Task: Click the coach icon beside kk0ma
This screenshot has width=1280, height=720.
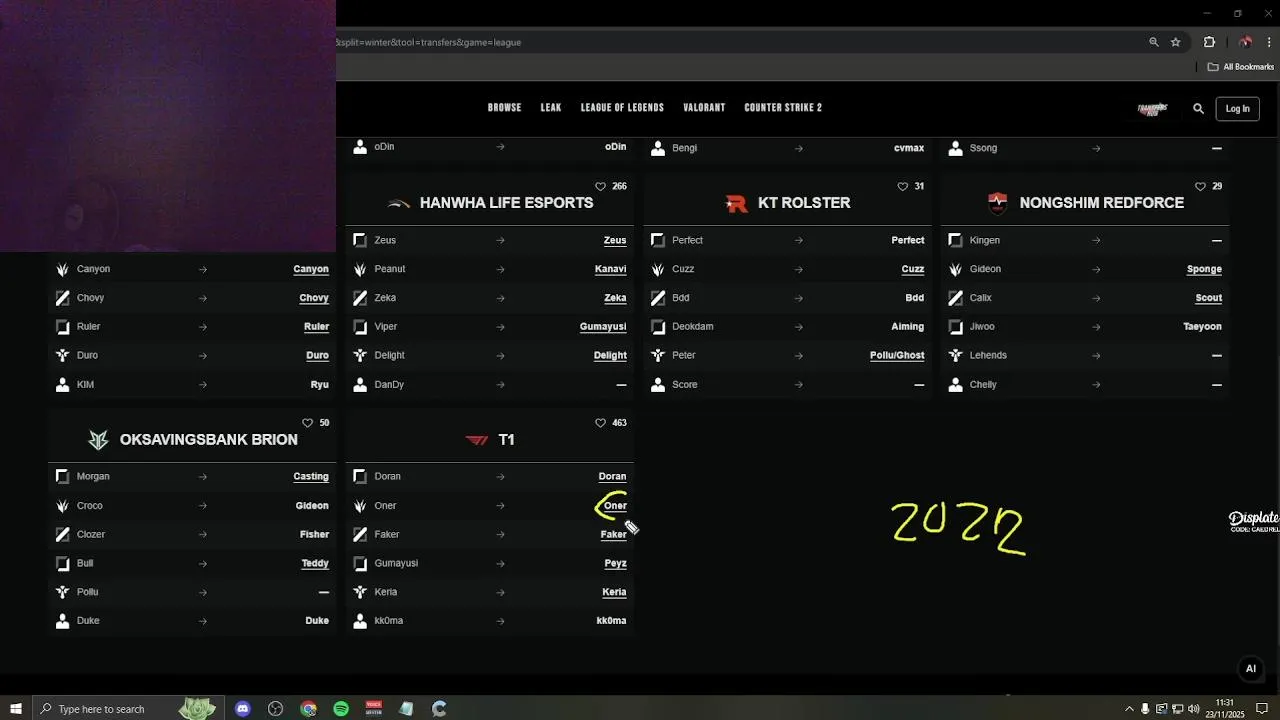Action: pos(360,621)
